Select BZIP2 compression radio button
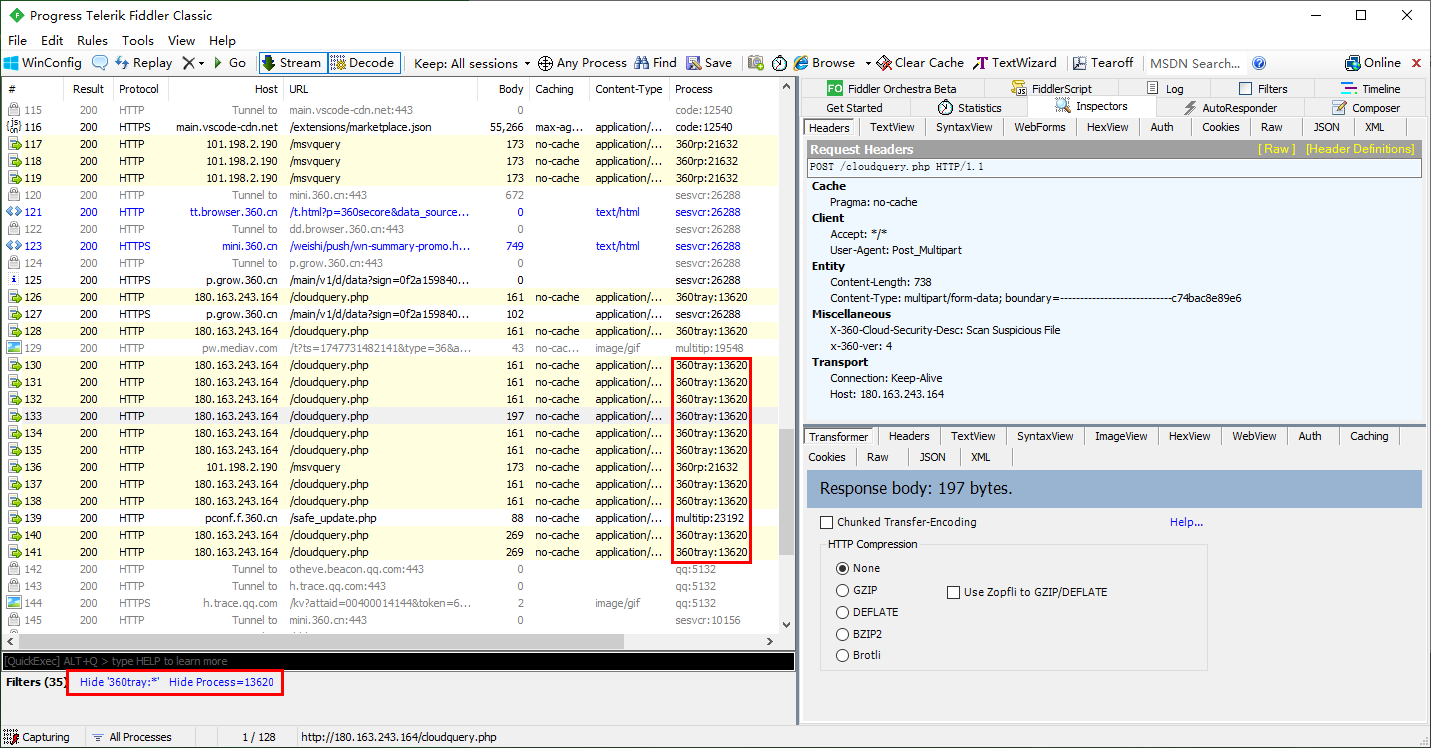The height and width of the screenshot is (748, 1431). pyautogui.click(x=843, y=634)
